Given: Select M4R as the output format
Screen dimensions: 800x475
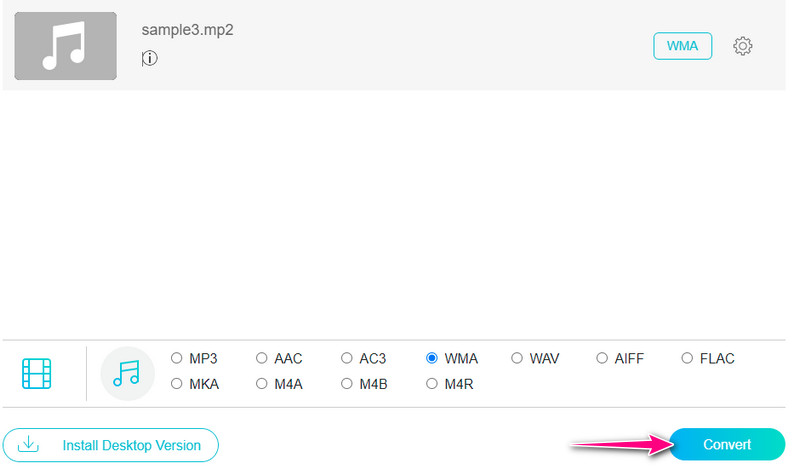Looking at the screenshot, I should [432, 383].
